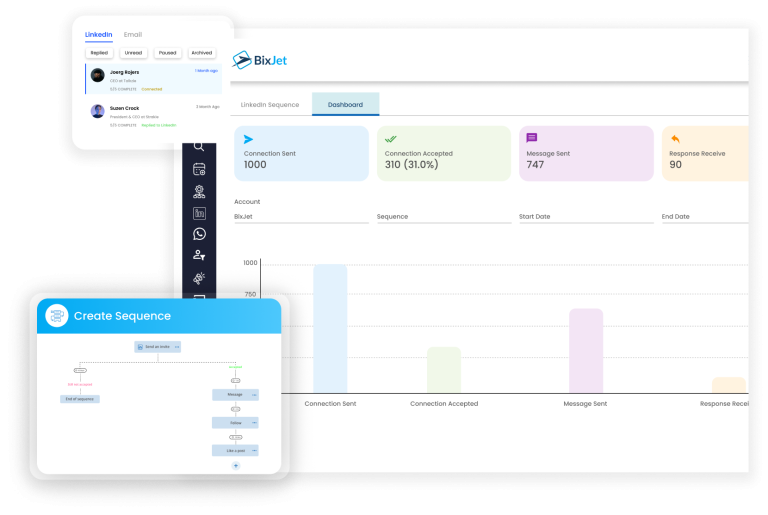The width and height of the screenshot is (768, 515).
Task: Click the purple Message Sent chart bar
Action: [x=586, y=351]
